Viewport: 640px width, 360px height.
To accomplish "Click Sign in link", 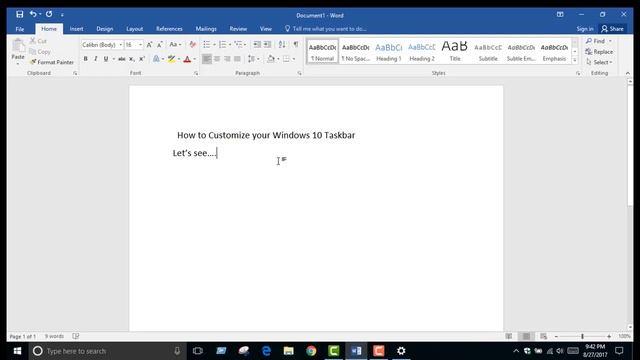I will (585, 29).
